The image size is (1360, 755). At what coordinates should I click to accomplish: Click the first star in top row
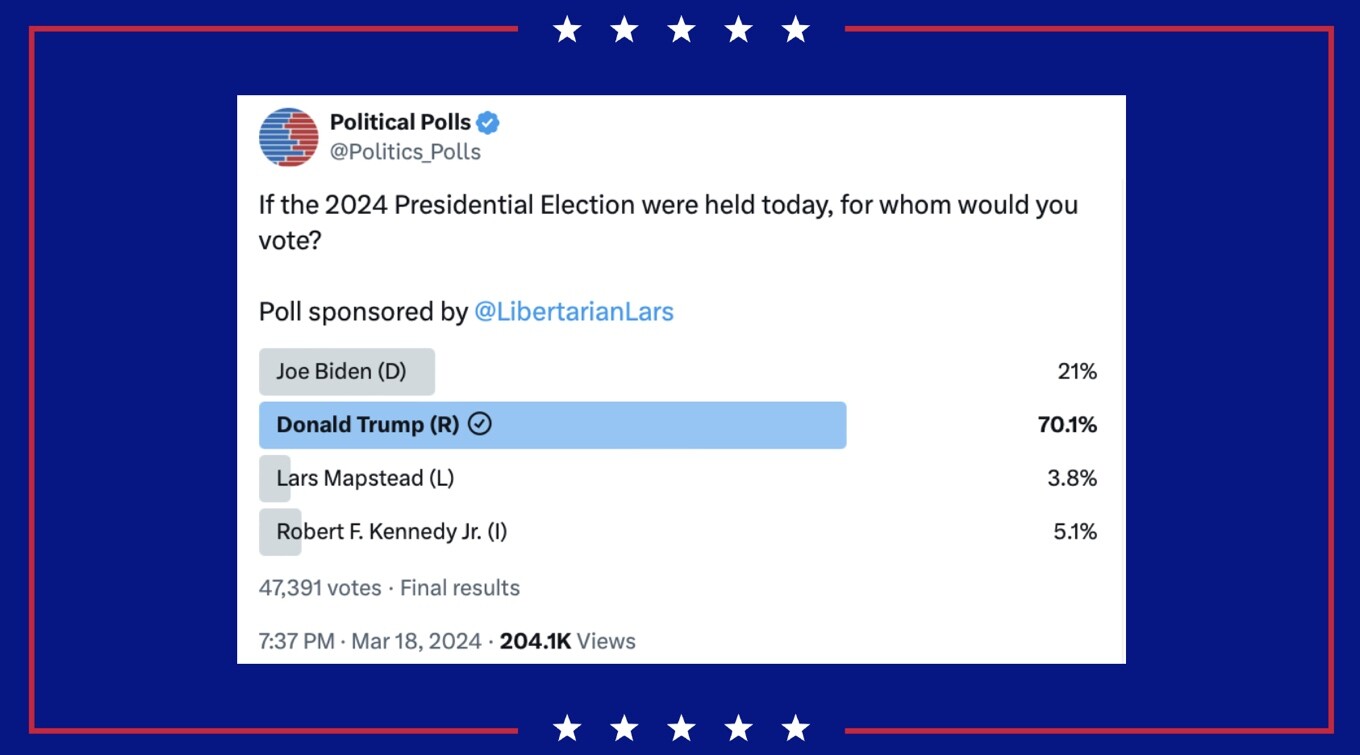(567, 30)
